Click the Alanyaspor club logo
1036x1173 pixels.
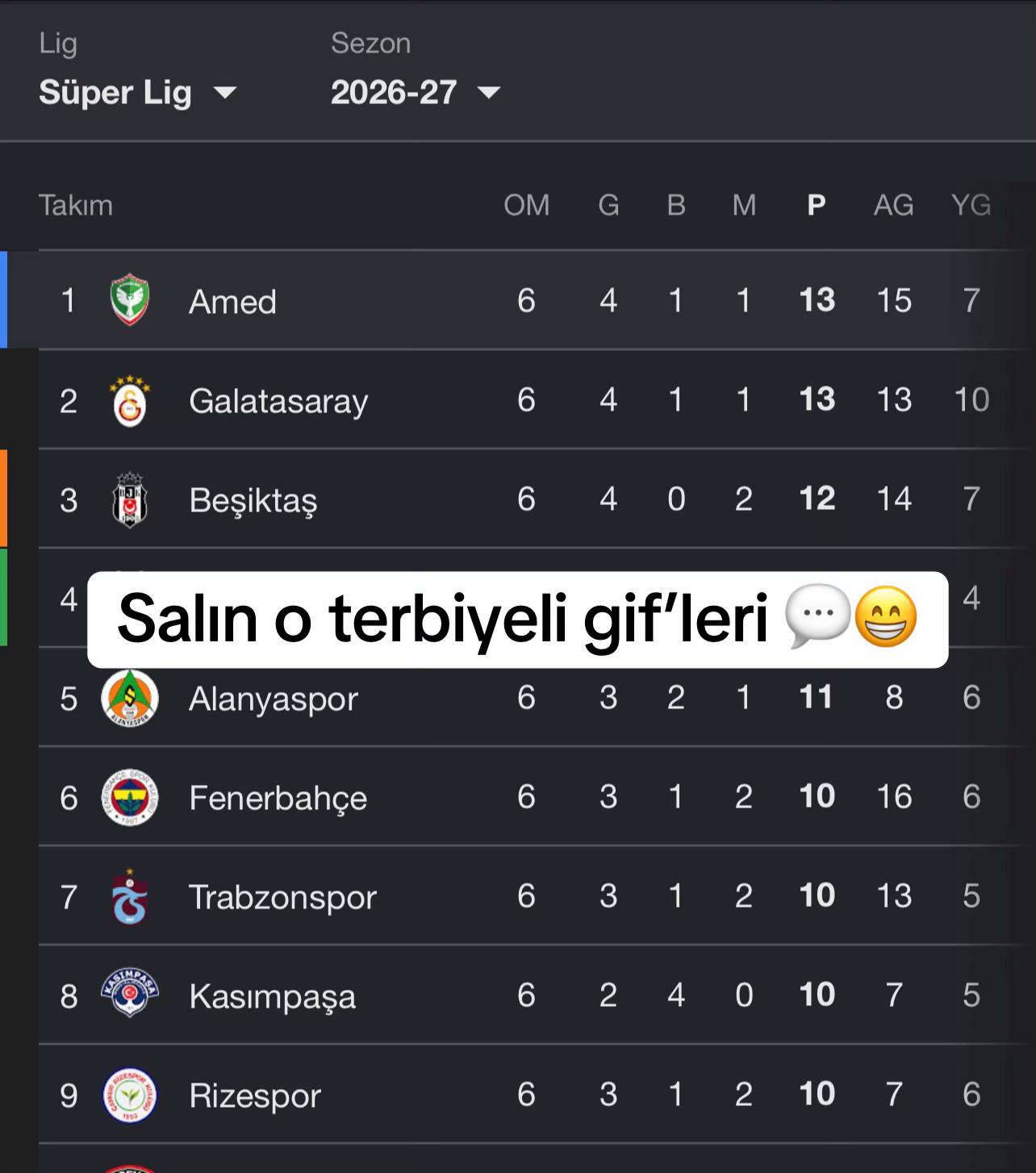point(130,699)
